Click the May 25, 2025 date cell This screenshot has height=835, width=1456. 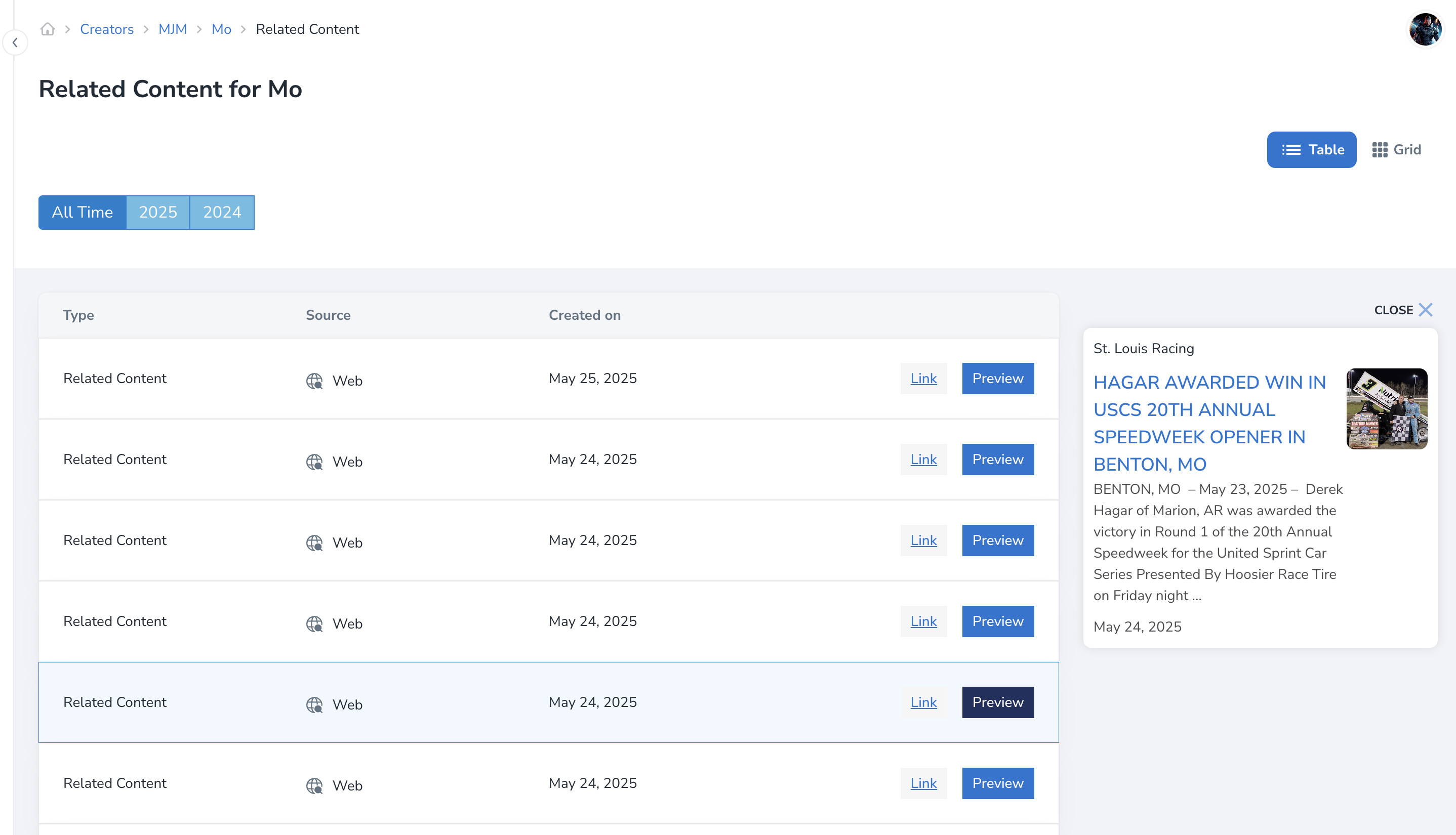coord(593,379)
